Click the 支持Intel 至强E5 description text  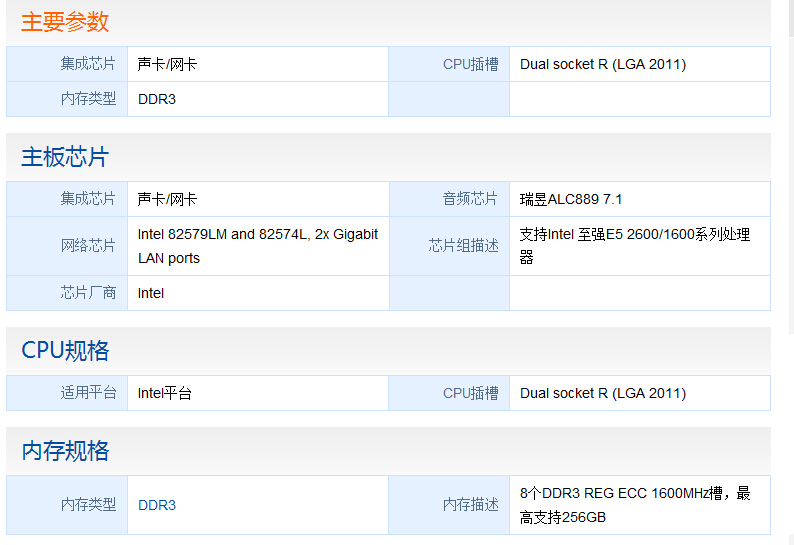click(635, 246)
